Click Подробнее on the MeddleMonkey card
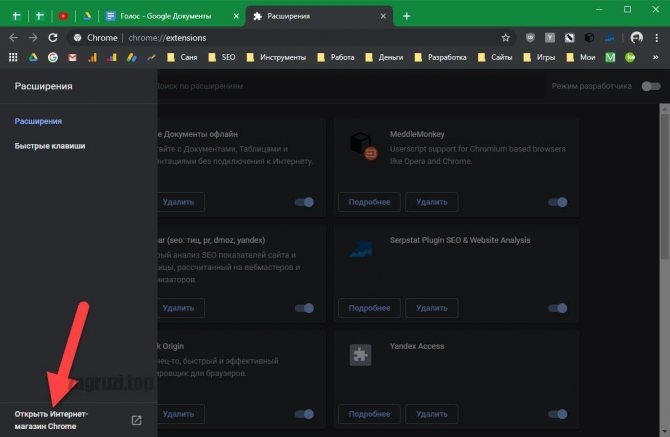The image size is (670, 437). pyautogui.click(x=369, y=202)
